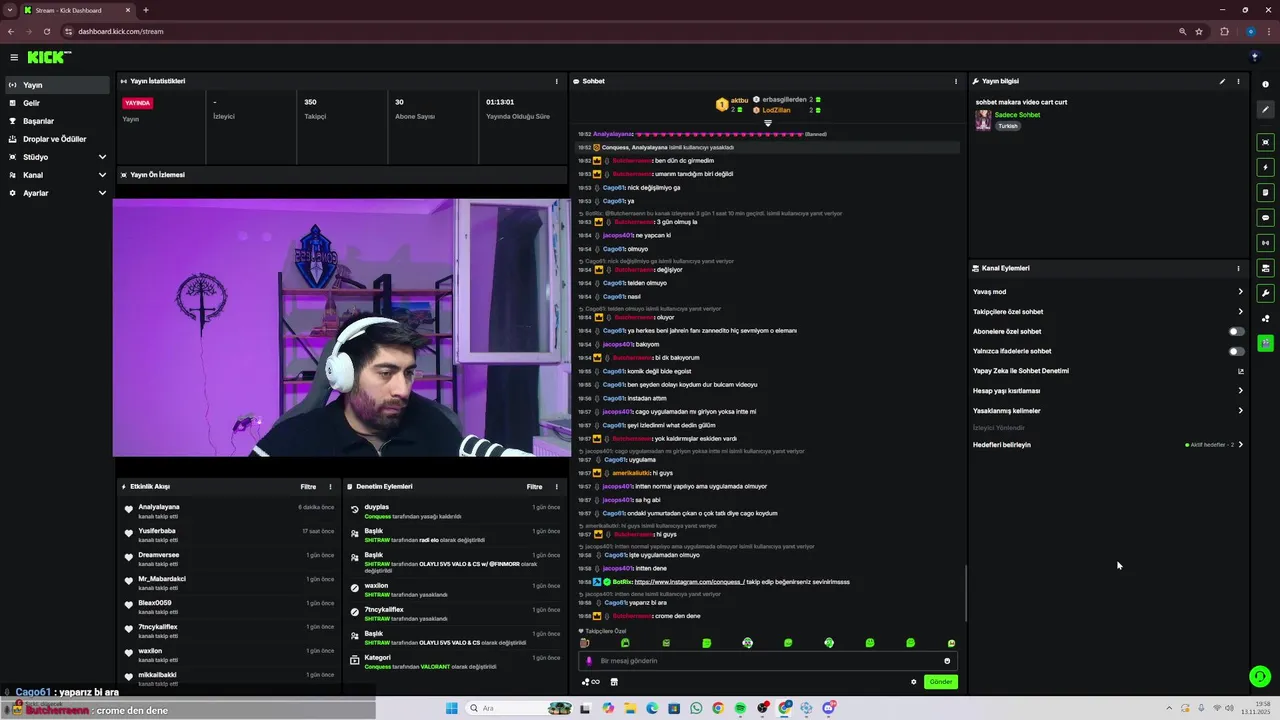Select Droplar ve Ödüller in sidebar
This screenshot has width=1280, height=720.
(58, 139)
